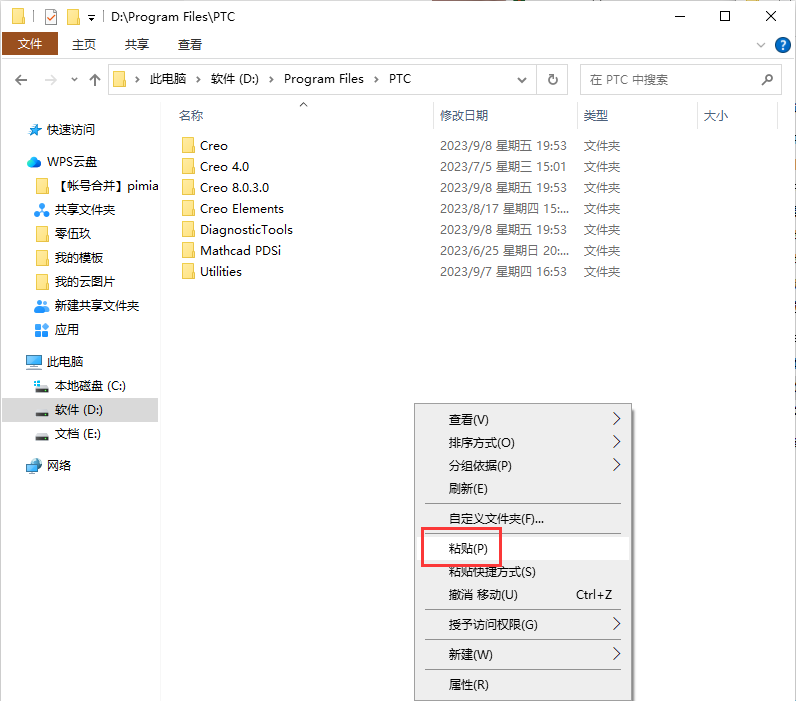Click PTC in the address breadcrumb
796x701 pixels.
click(400, 79)
